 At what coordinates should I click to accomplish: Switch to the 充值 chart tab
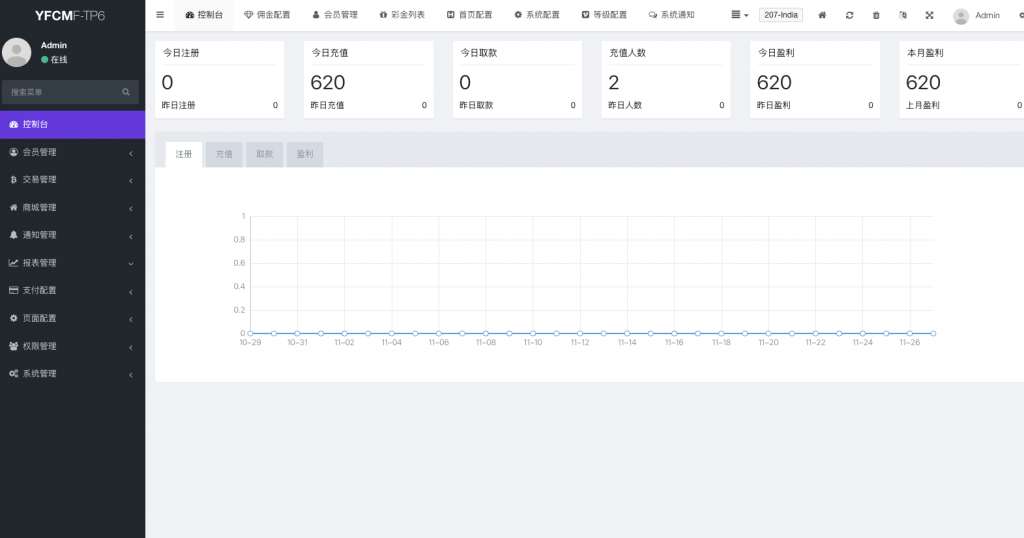tap(224, 155)
